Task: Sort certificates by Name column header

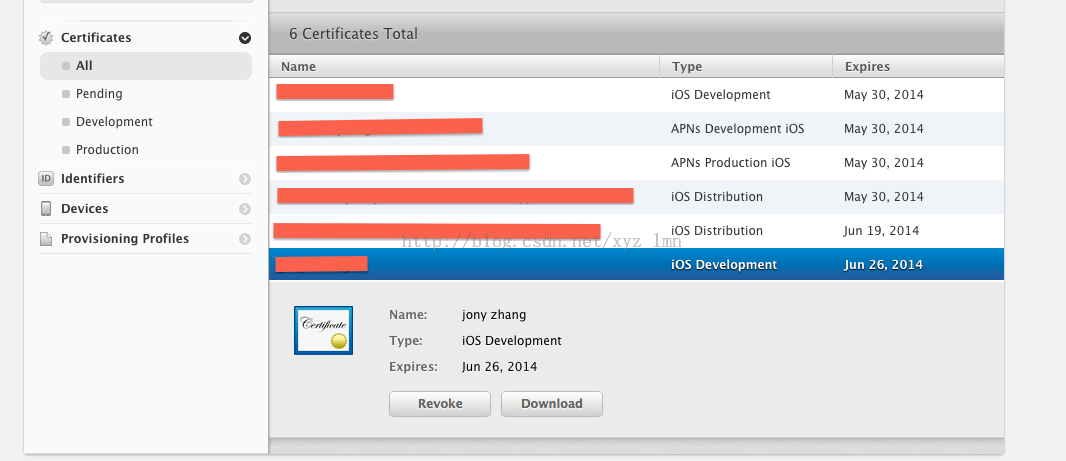Action: tap(464, 67)
